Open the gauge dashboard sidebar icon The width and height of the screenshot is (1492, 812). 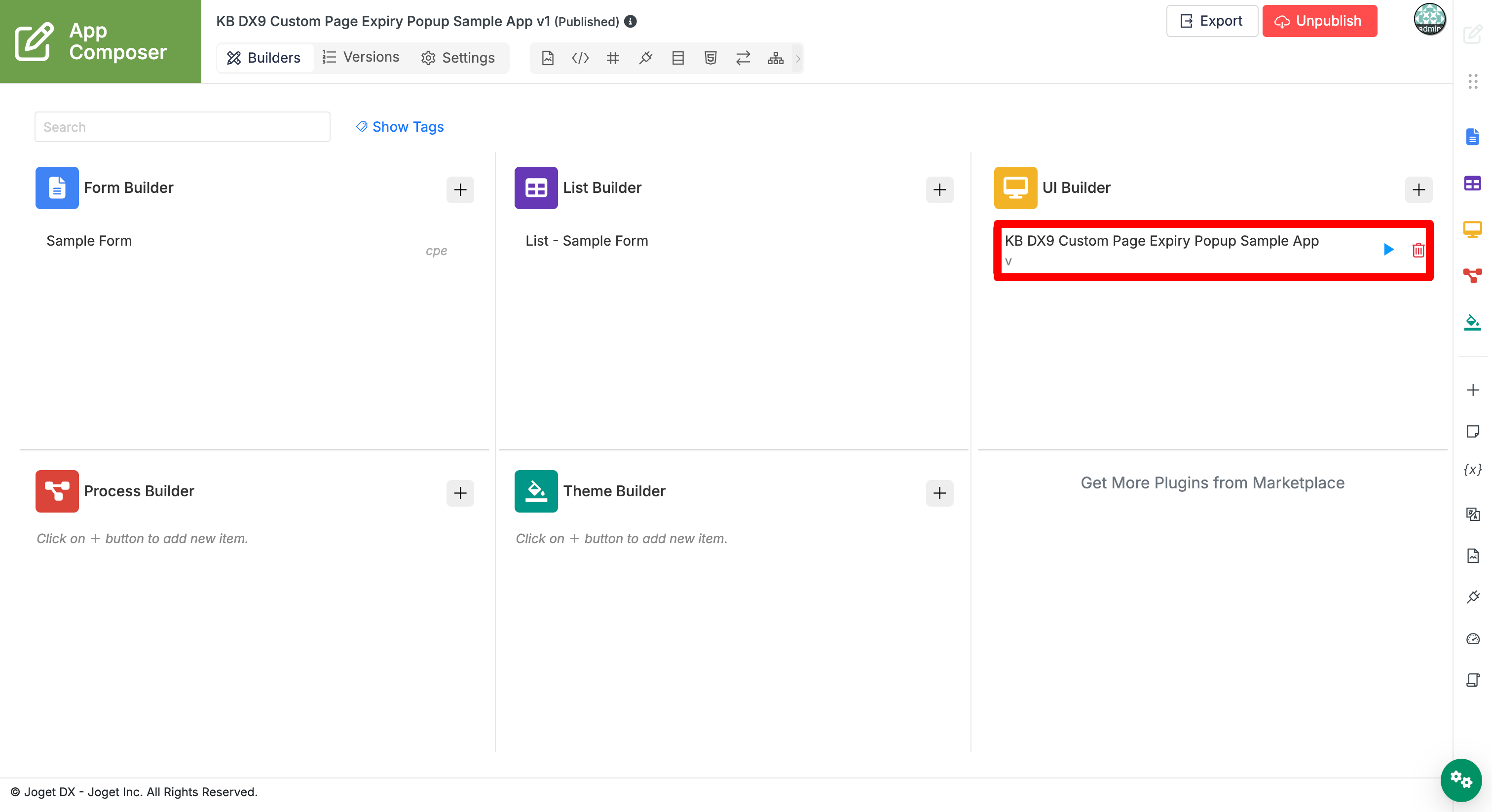(1472, 638)
